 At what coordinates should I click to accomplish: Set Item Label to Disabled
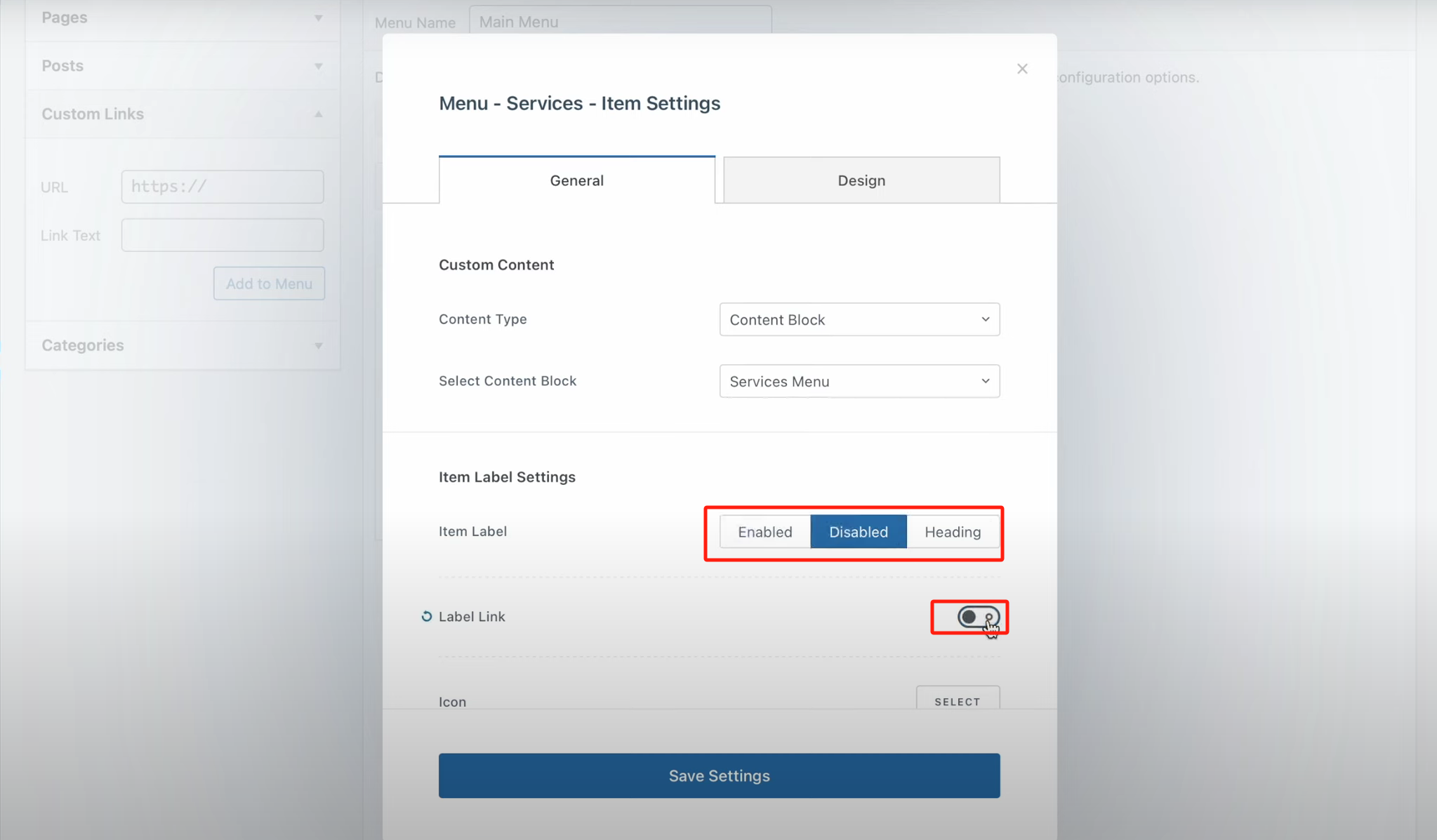858,532
